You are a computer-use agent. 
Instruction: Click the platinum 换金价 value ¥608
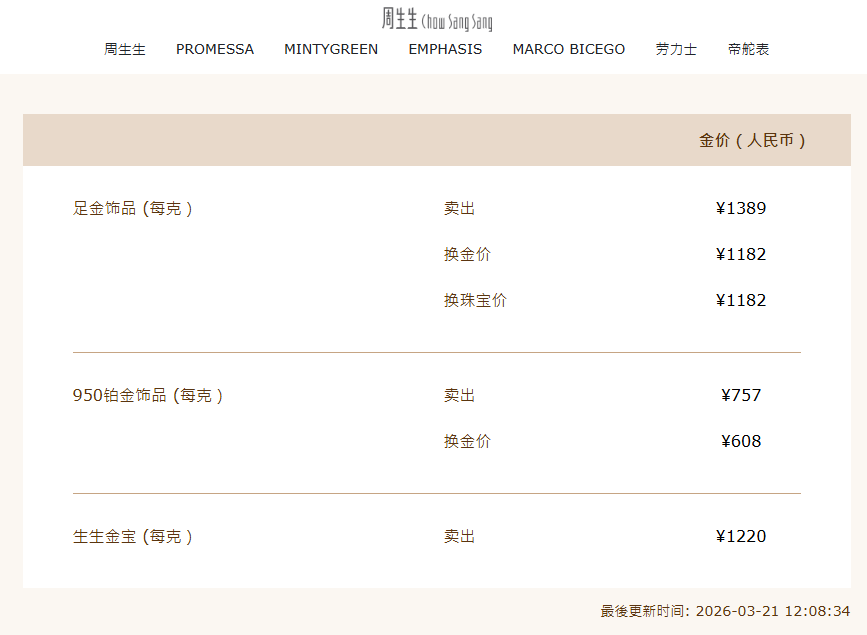point(741,441)
